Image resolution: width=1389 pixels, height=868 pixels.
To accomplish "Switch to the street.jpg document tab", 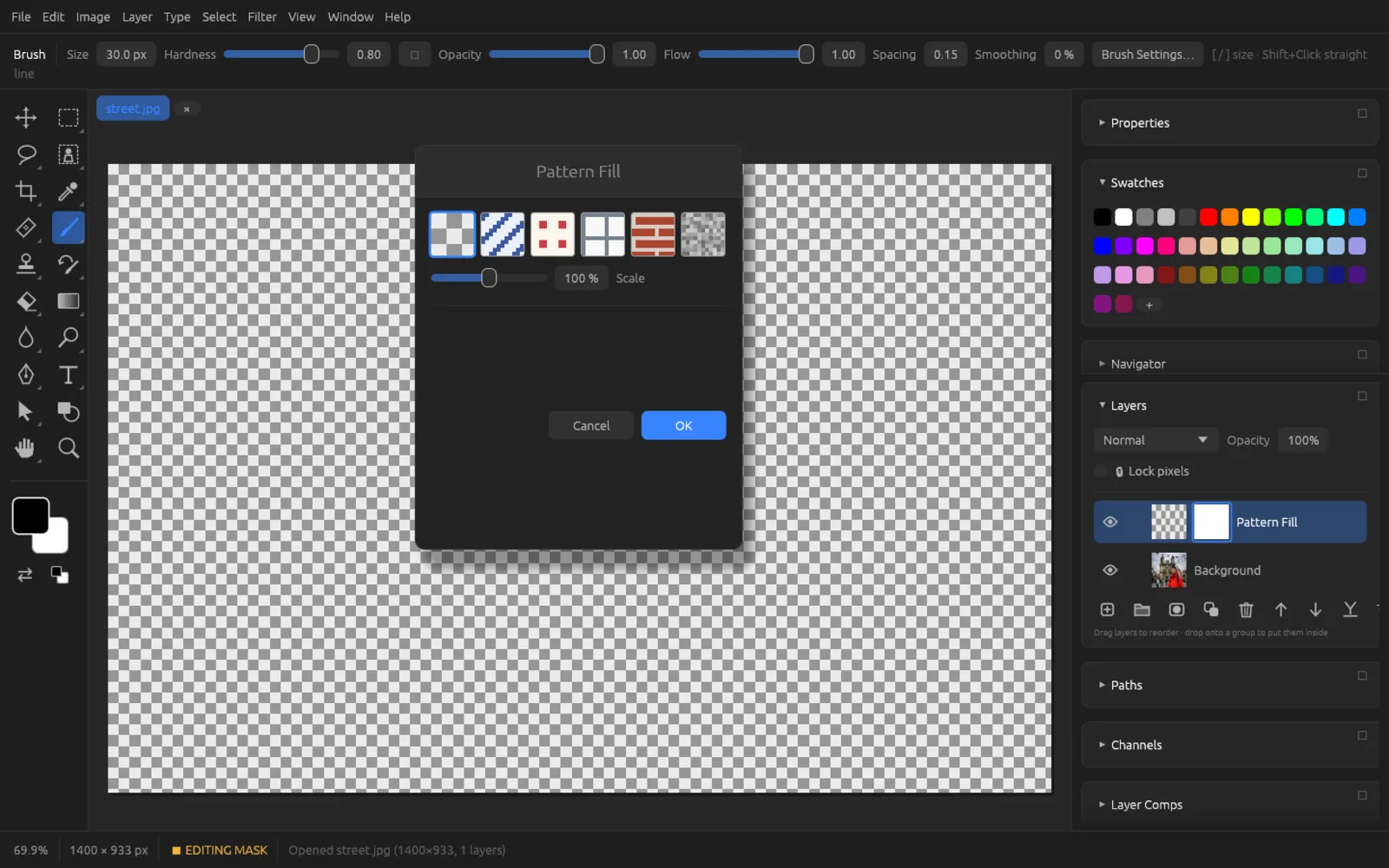I will click(x=133, y=108).
